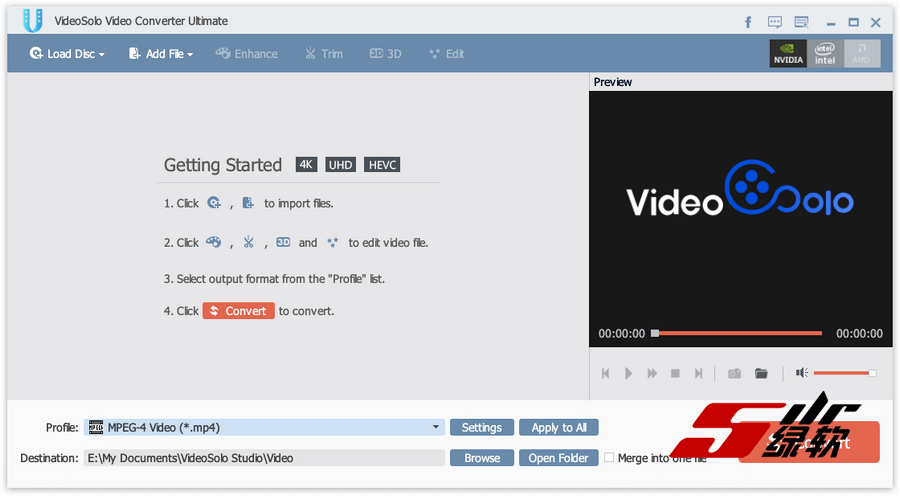Fast forward the preview
Viewport: 900px width, 496px height.
tap(652, 374)
